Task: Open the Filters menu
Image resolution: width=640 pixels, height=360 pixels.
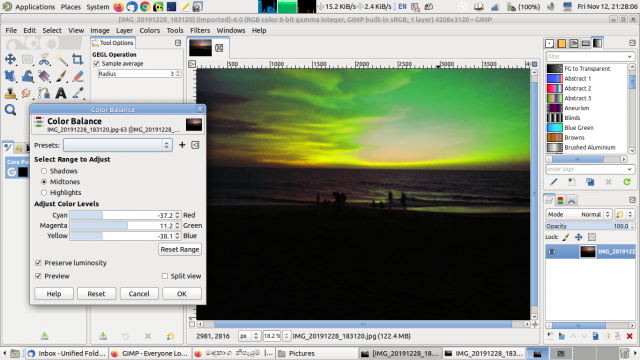Action: click(200, 30)
